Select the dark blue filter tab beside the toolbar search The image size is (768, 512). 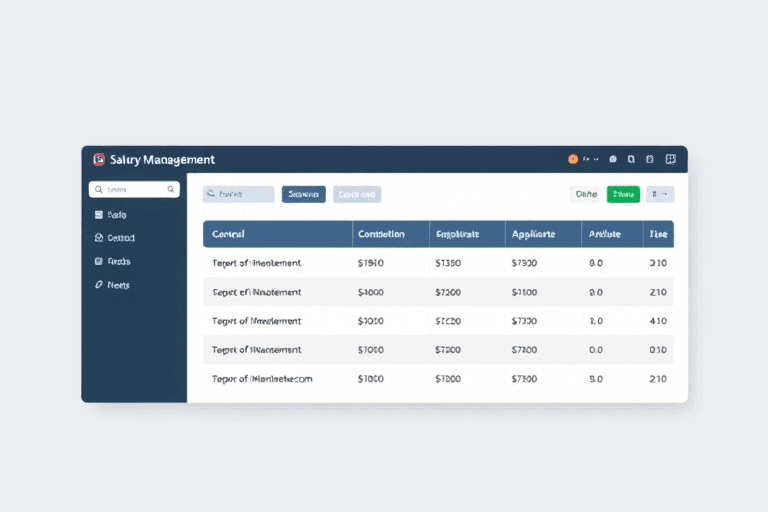[x=304, y=195]
